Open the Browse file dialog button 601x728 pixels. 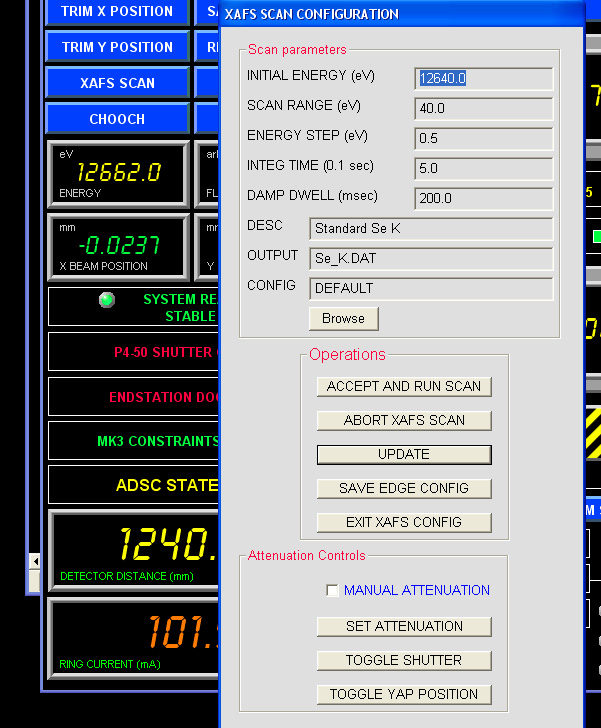(343, 318)
